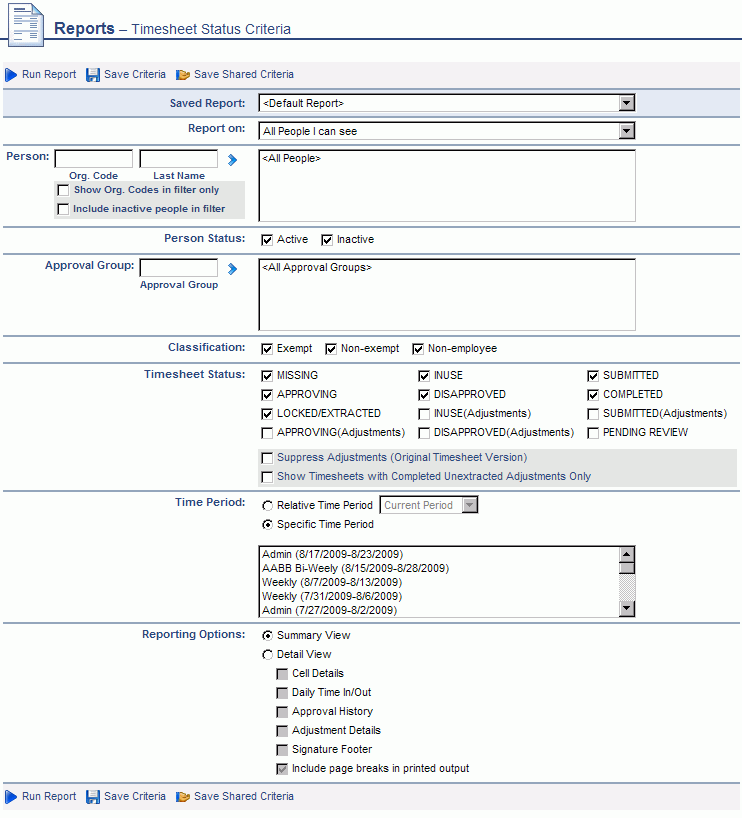The image size is (742, 818).
Task: Uncheck the SUBMITTED timesheet status
Action: coord(593,376)
